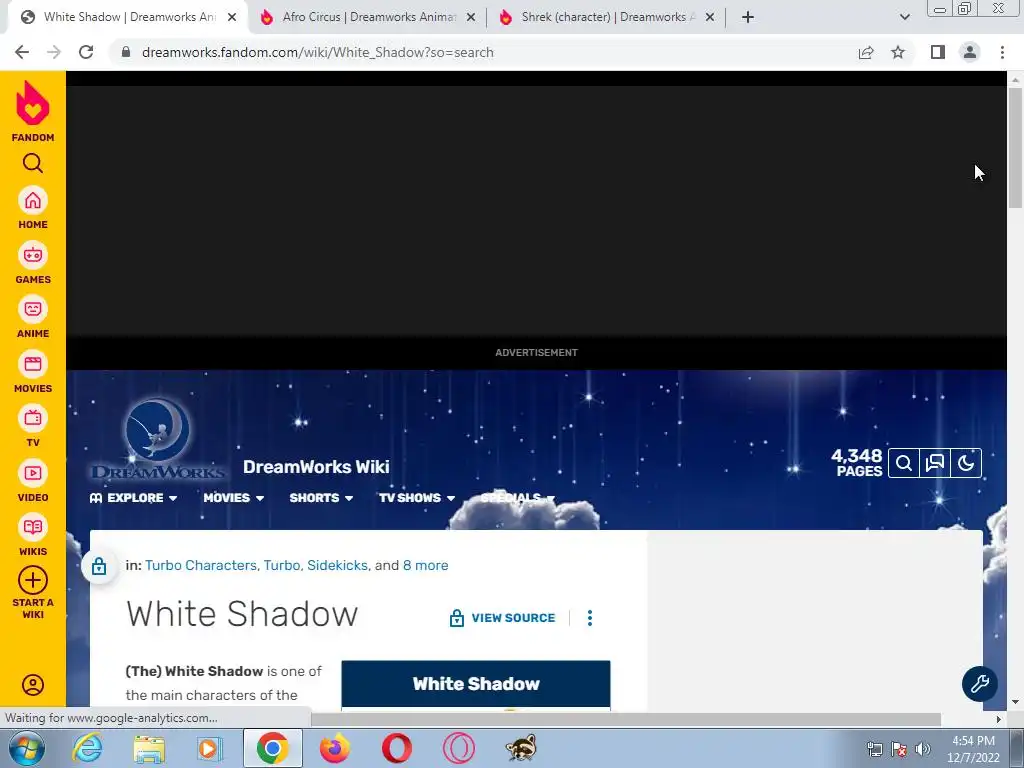Open the Sidekicks category link

click(x=337, y=566)
